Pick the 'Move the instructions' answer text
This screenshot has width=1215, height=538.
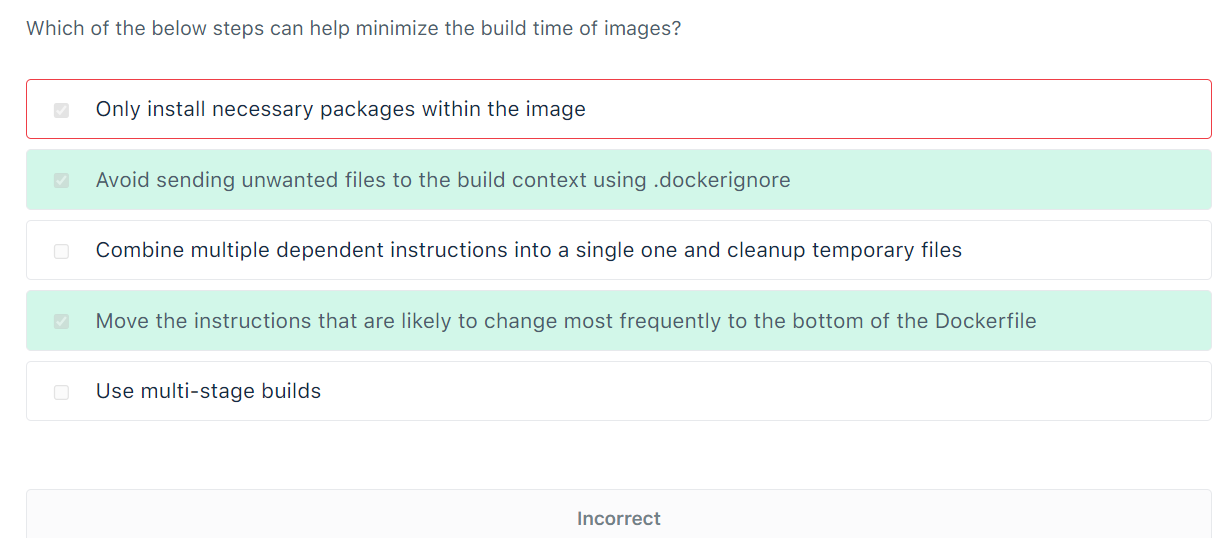pyautogui.click(x=565, y=321)
